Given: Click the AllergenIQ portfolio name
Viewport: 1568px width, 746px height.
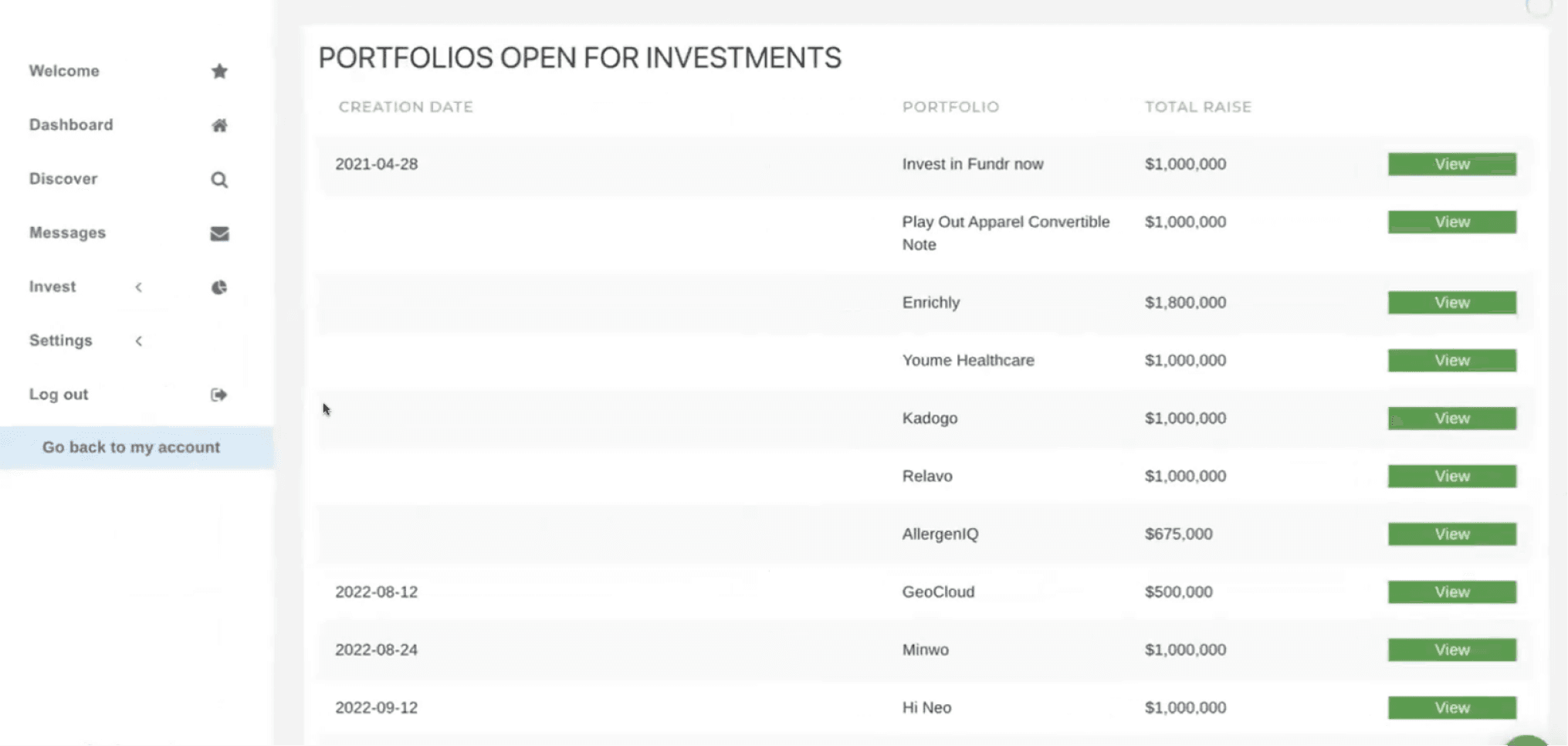Looking at the screenshot, I should click(x=940, y=534).
